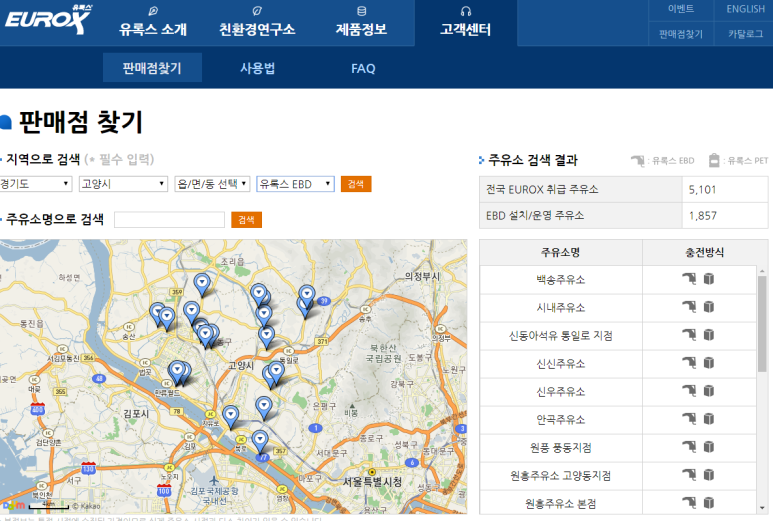Image resolution: width=773 pixels, height=521 pixels.
Task: Open the 이벤트 link
Action: tap(681, 9)
